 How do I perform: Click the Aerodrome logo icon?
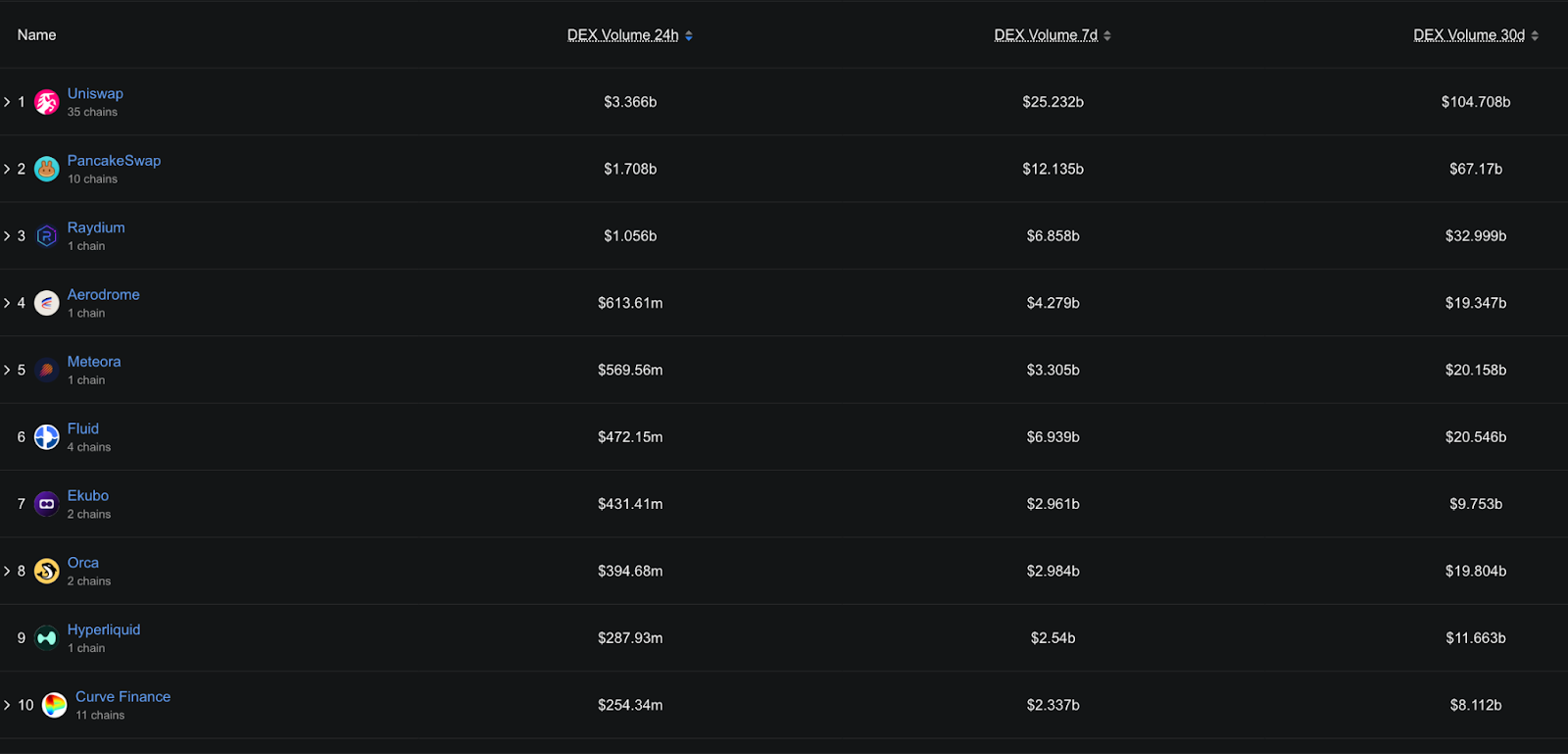(46, 302)
